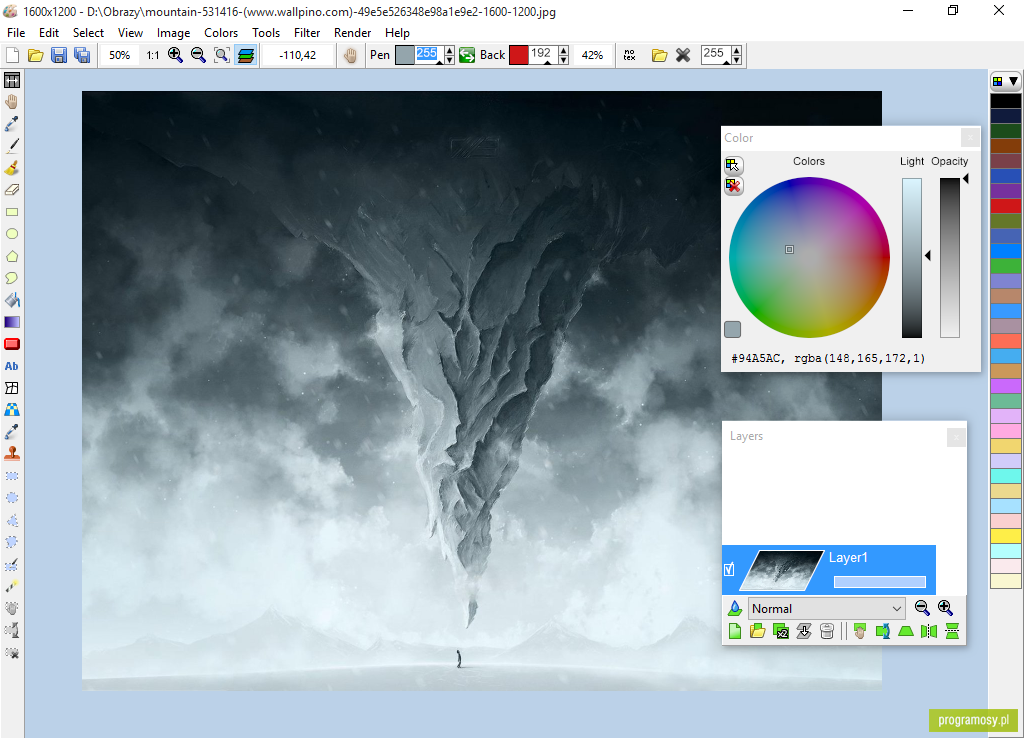Open the Image menu
The height and width of the screenshot is (738, 1024).
tap(173, 33)
